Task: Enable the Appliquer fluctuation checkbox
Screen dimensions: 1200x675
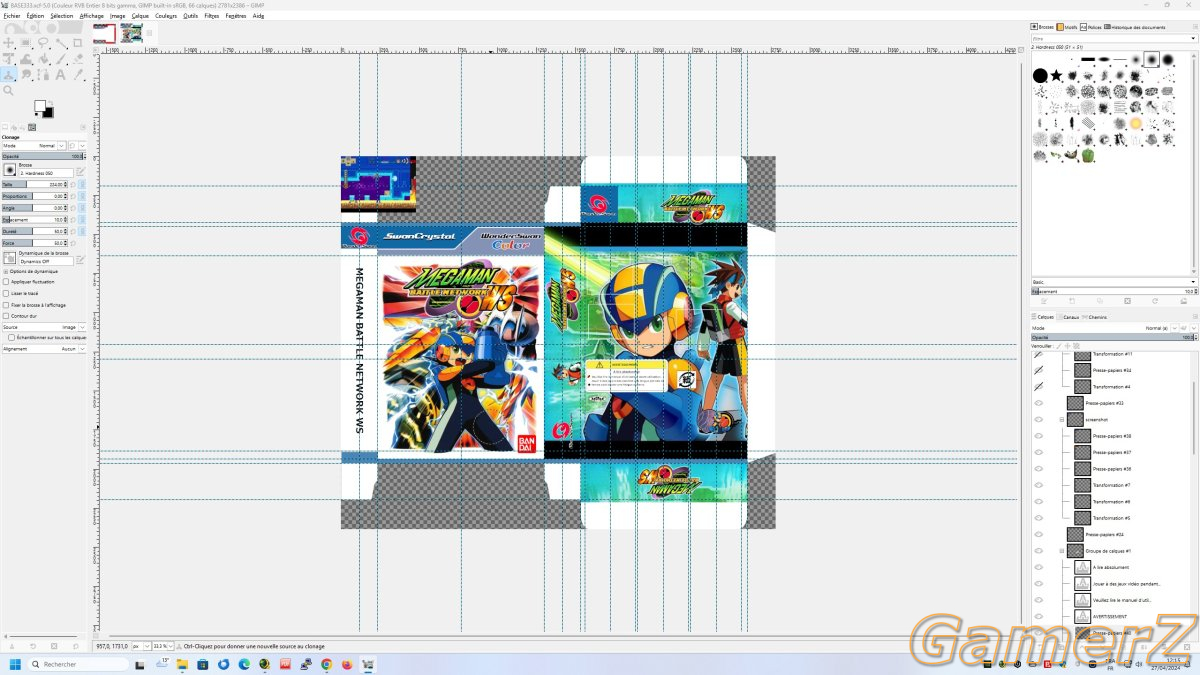Action: 5,282
